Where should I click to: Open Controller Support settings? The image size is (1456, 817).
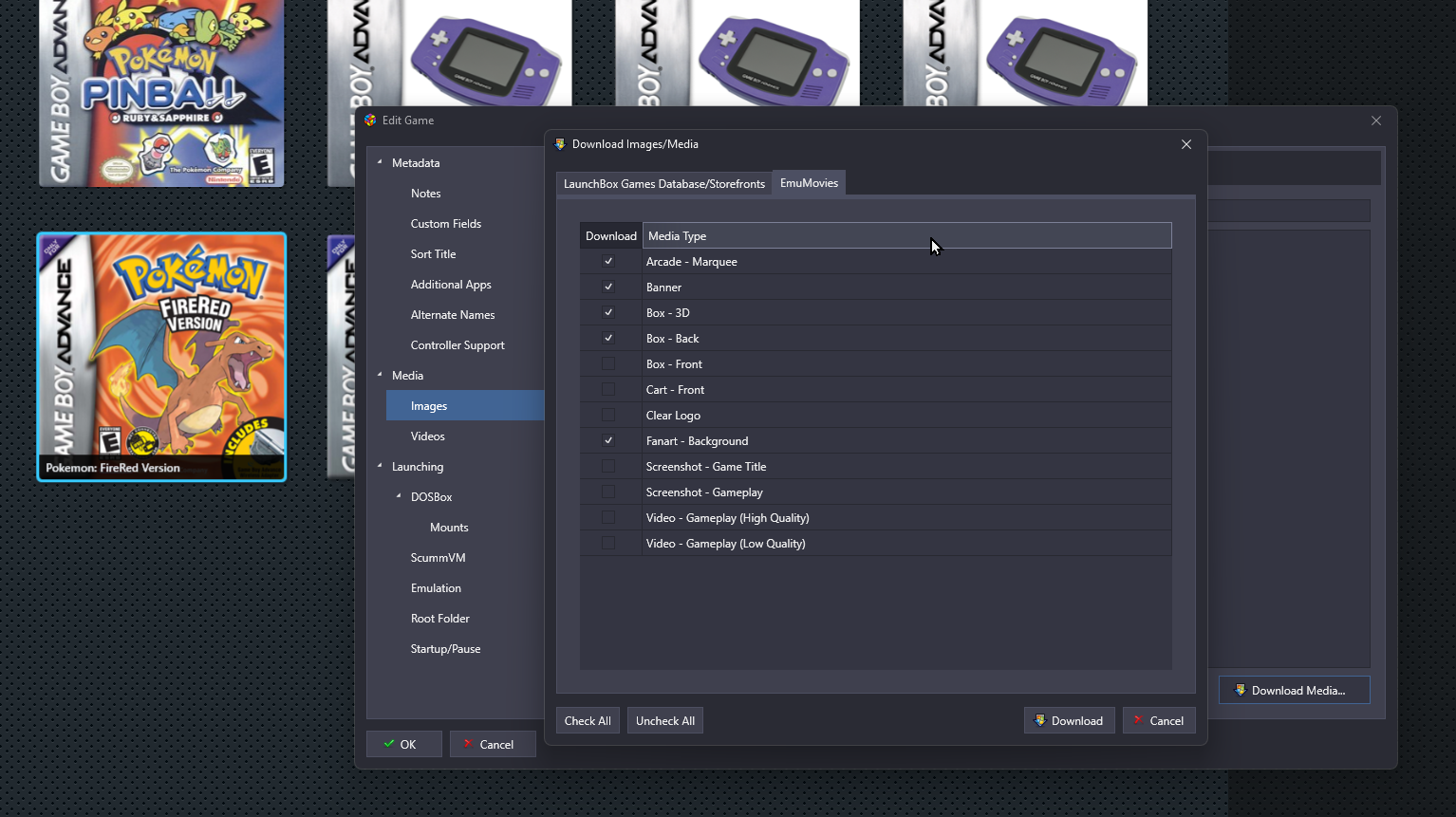tap(457, 344)
